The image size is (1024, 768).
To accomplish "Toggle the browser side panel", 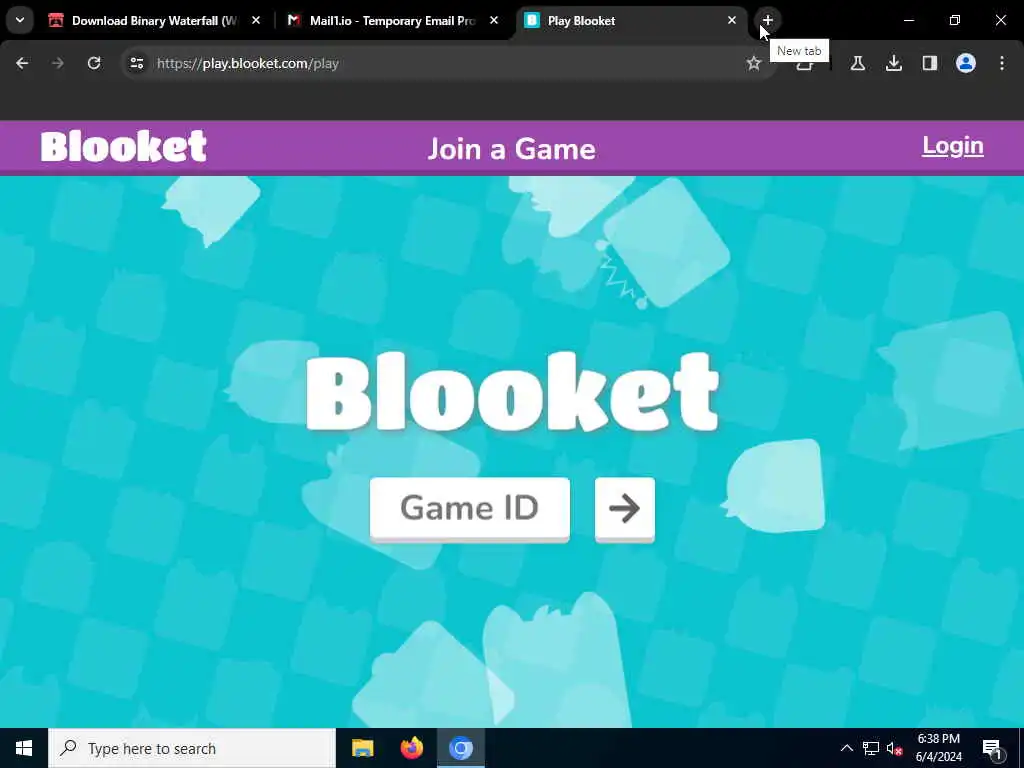I will [x=929, y=63].
